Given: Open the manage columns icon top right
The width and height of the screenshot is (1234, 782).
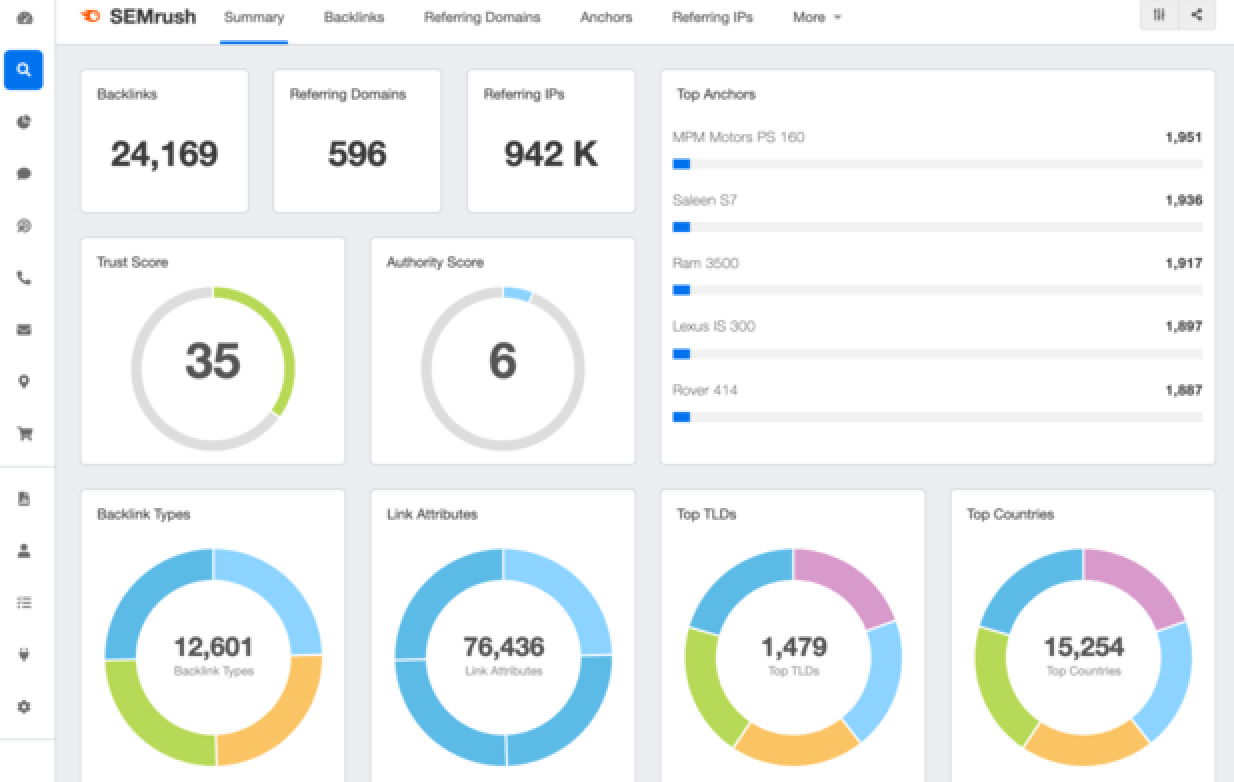Looking at the screenshot, I should (x=1158, y=15).
